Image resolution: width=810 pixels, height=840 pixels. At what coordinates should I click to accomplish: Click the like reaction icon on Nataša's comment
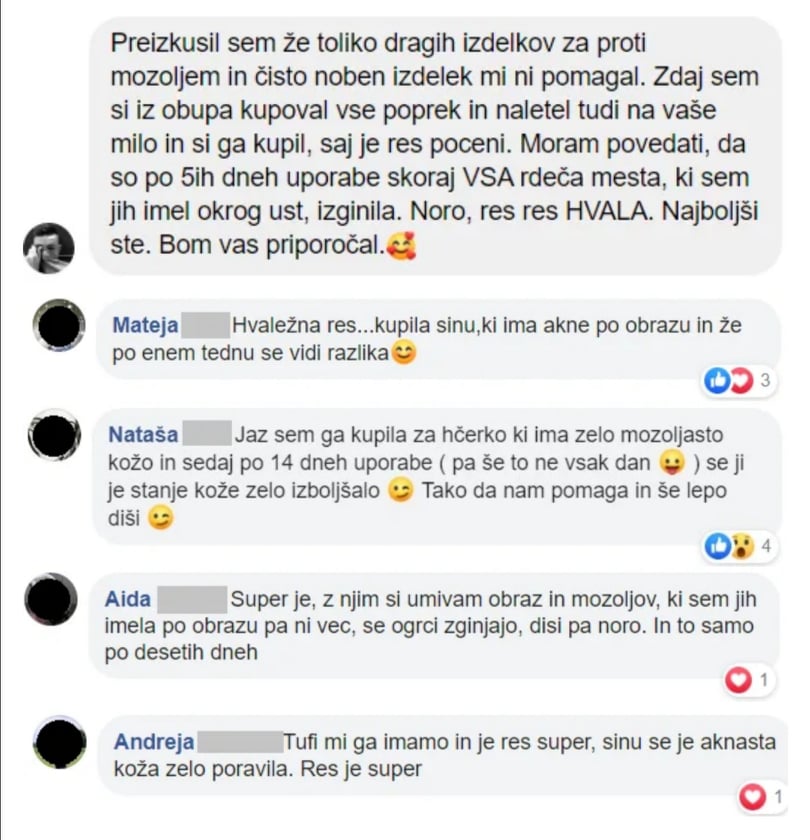(x=717, y=546)
